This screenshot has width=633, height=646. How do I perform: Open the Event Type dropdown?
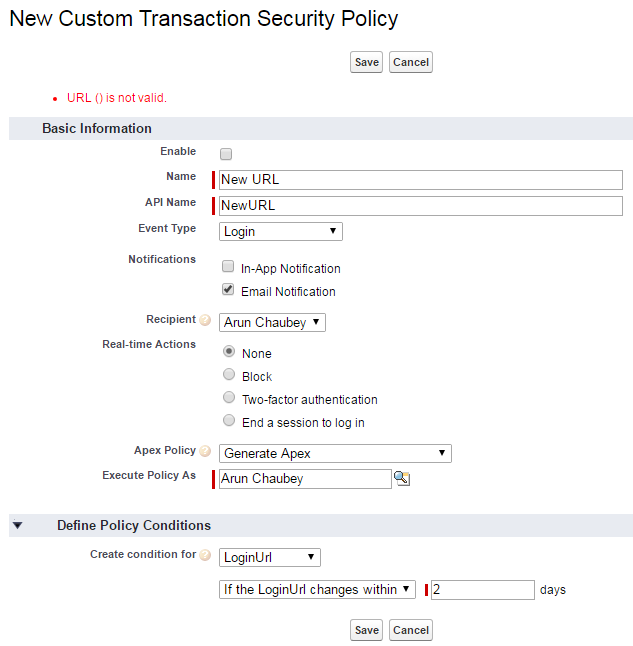pyautogui.click(x=280, y=231)
